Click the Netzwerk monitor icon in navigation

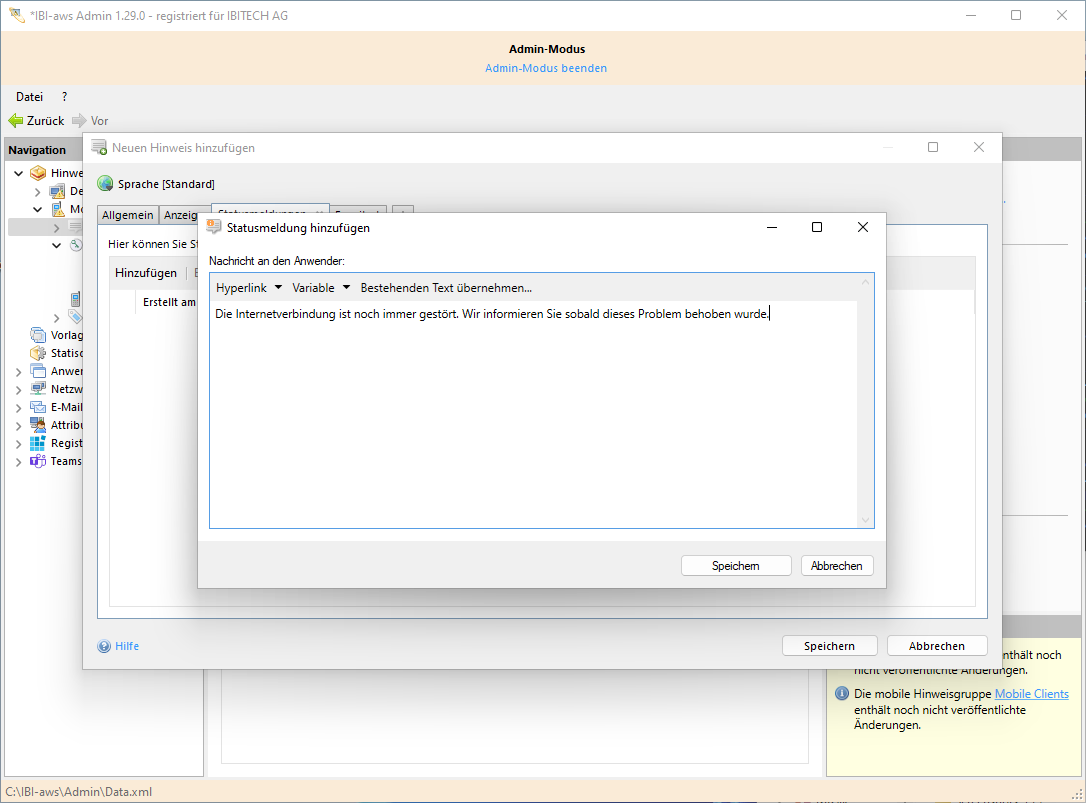tap(38, 389)
